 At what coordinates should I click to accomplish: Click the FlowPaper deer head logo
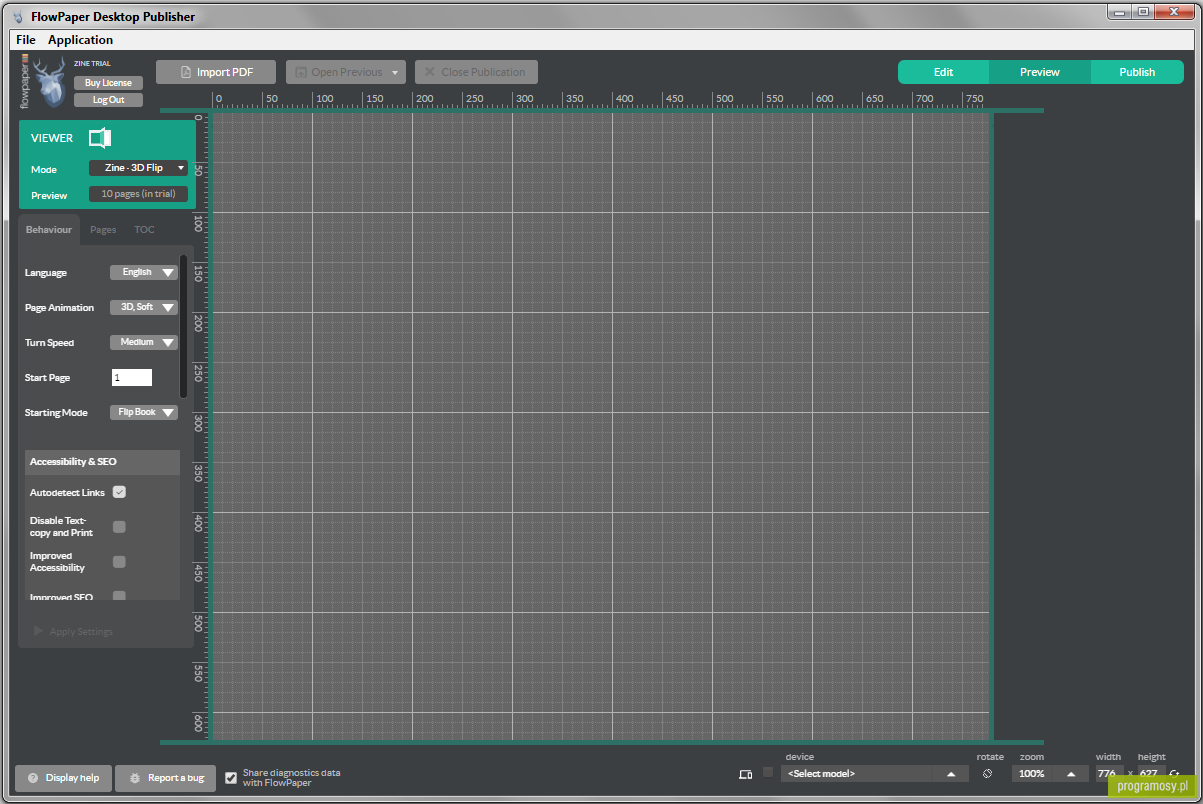point(48,81)
